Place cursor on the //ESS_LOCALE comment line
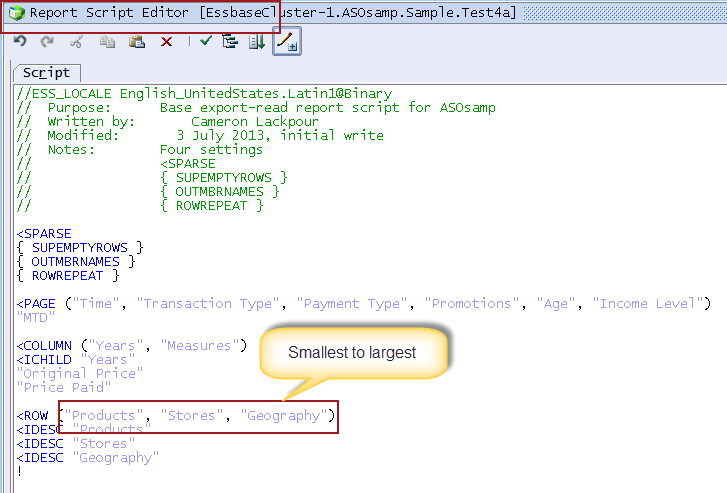 click(x=204, y=94)
